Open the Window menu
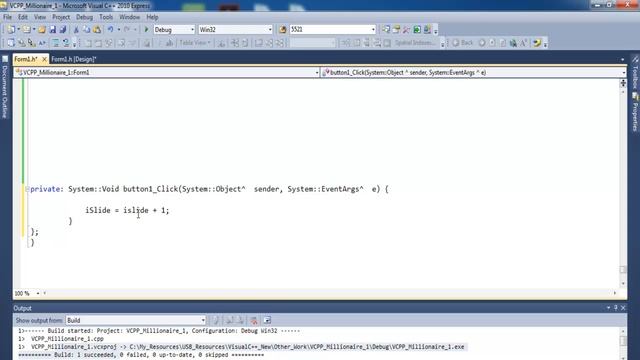 (129, 17)
